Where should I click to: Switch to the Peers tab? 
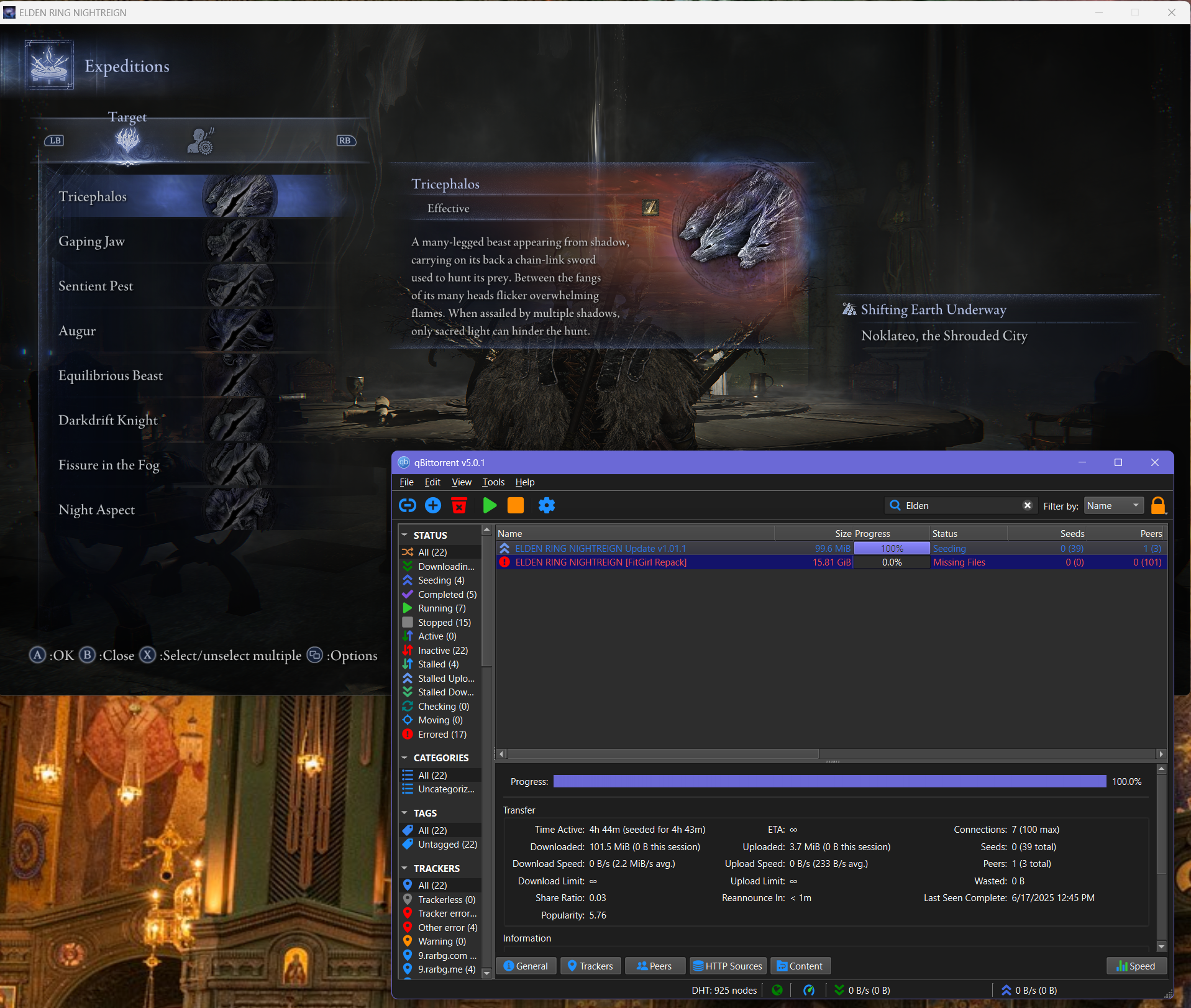[x=655, y=966]
